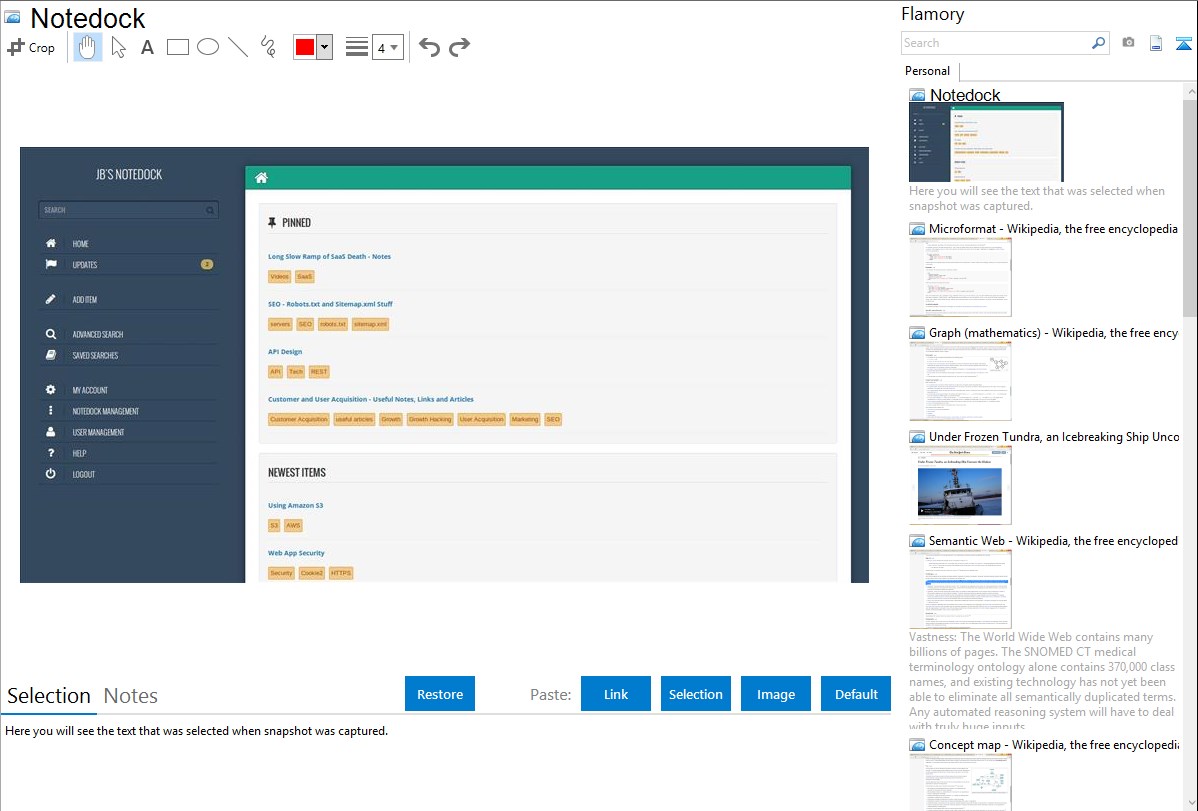Focus the Flamory Search field
1198x811 pixels.
(996, 43)
